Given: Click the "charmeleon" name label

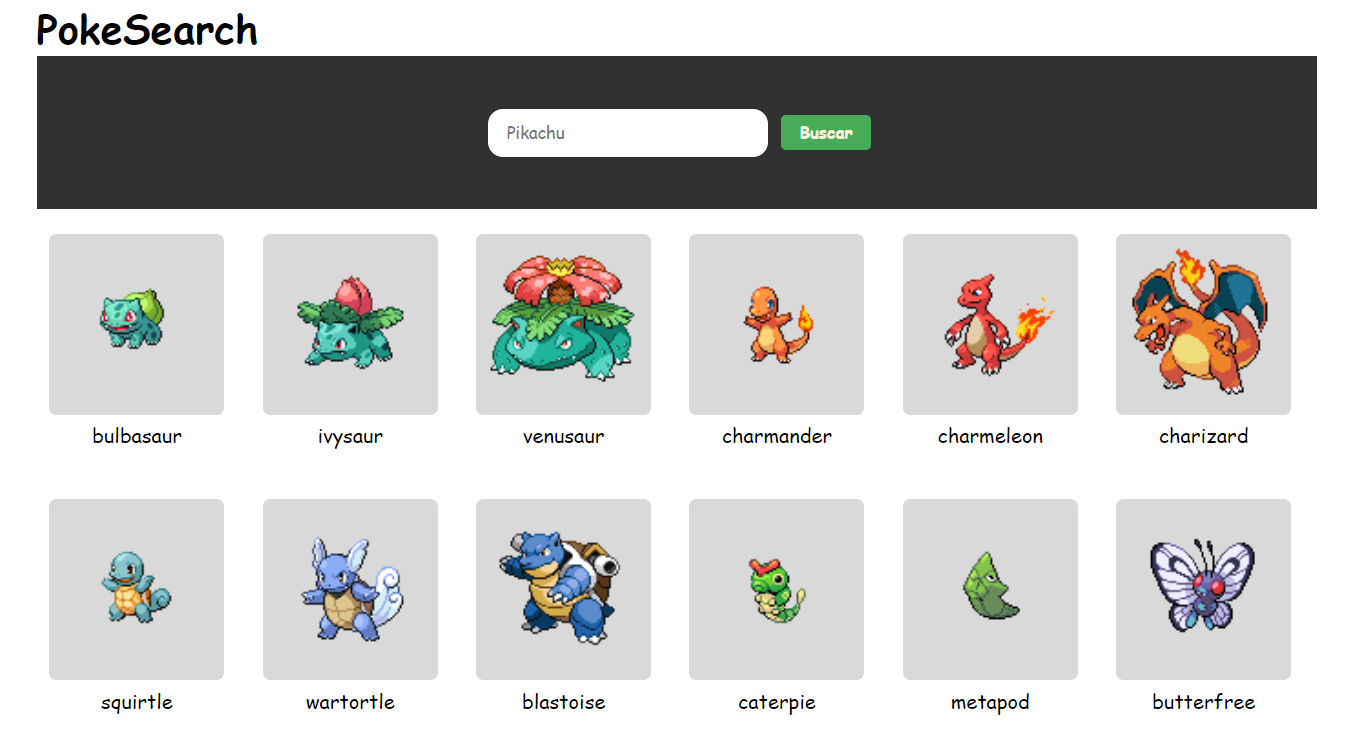Looking at the screenshot, I should tap(990, 436).
